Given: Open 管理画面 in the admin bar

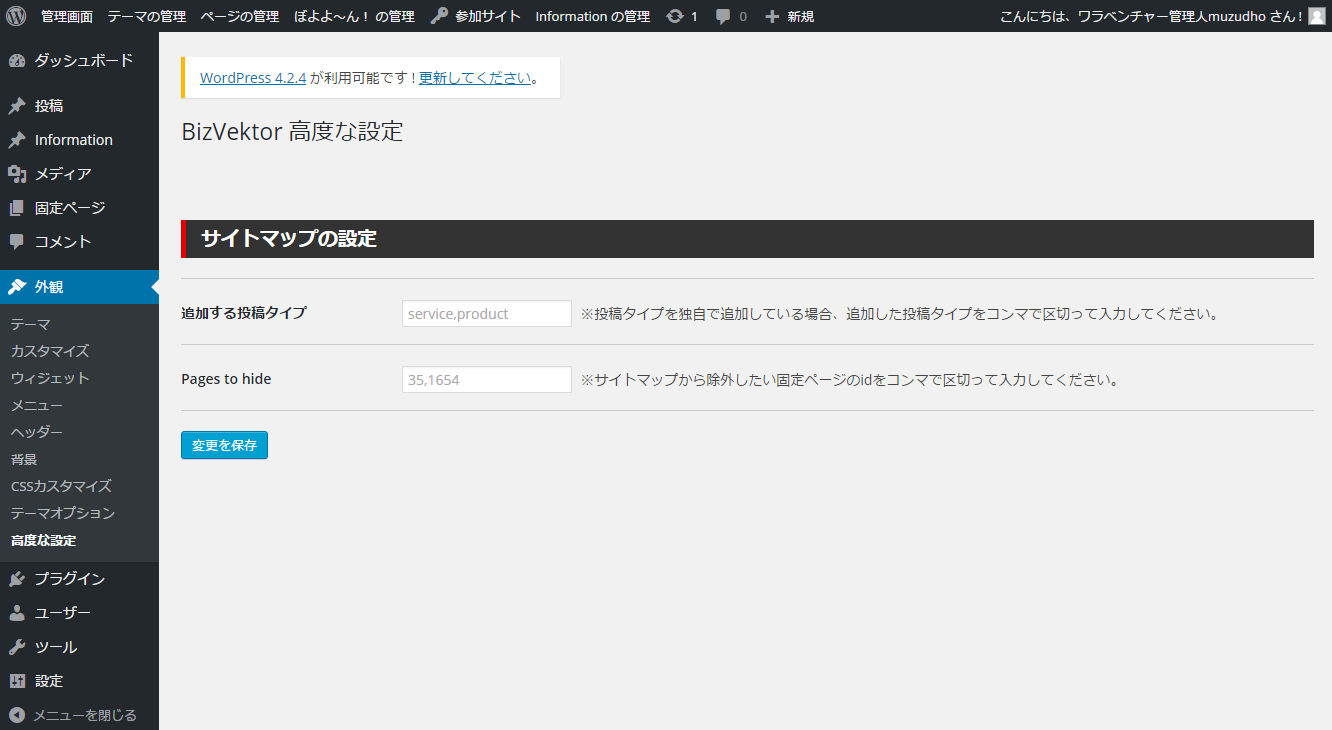Looking at the screenshot, I should [x=67, y=16].
